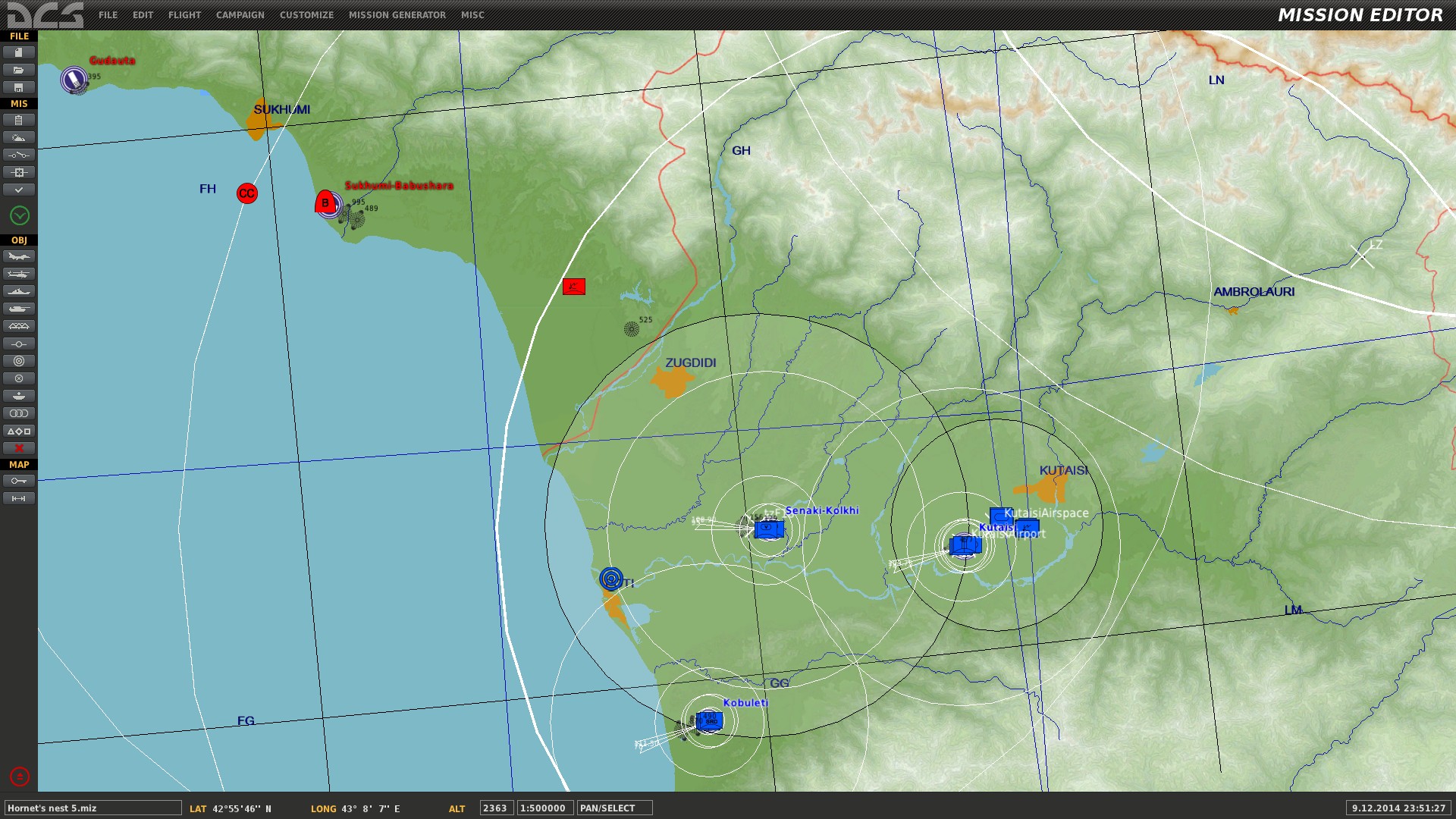Click the three linked circles icon

coord(19,413)
